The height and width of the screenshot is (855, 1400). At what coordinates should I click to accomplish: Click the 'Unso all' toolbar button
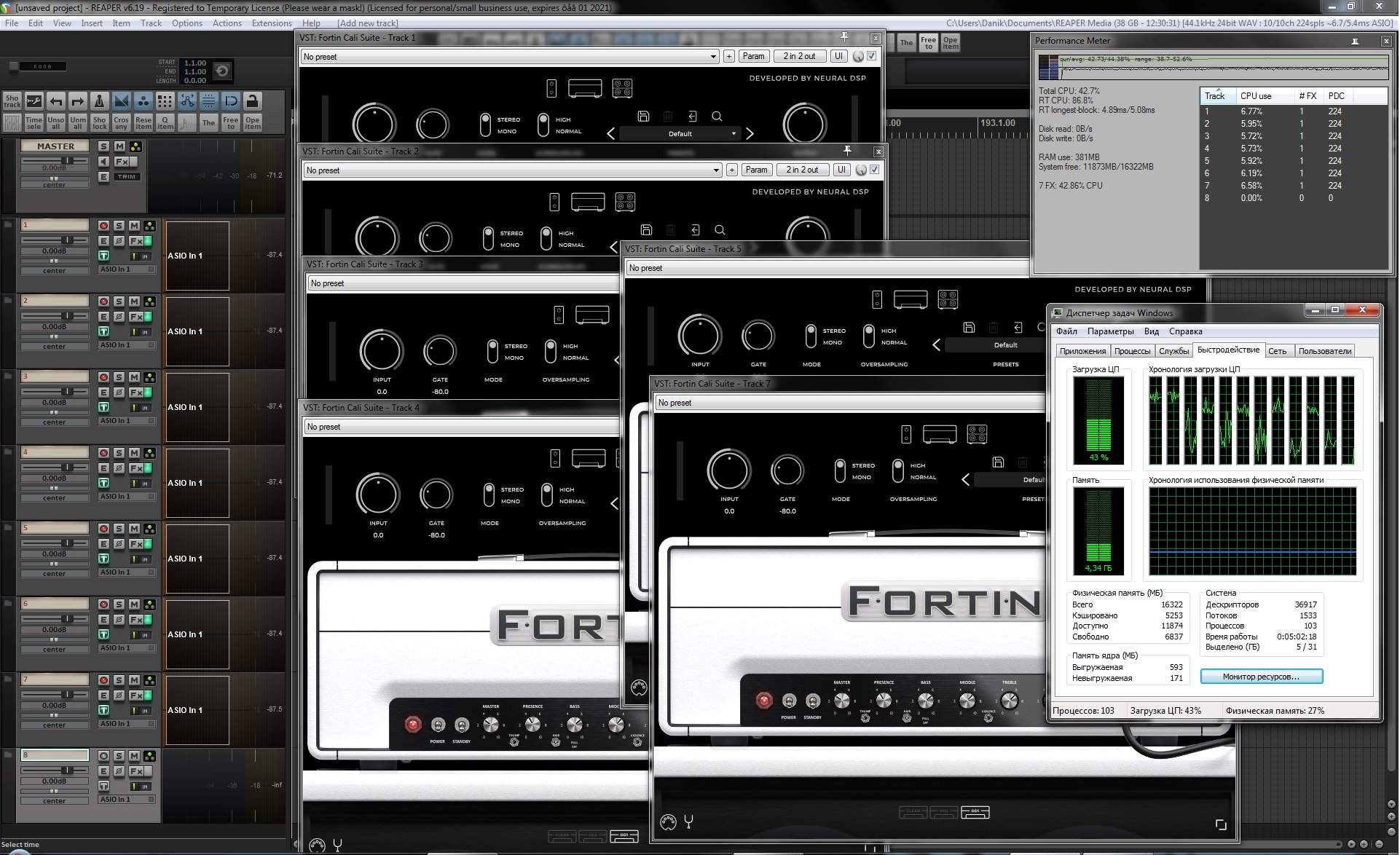[x=56, y=123]
